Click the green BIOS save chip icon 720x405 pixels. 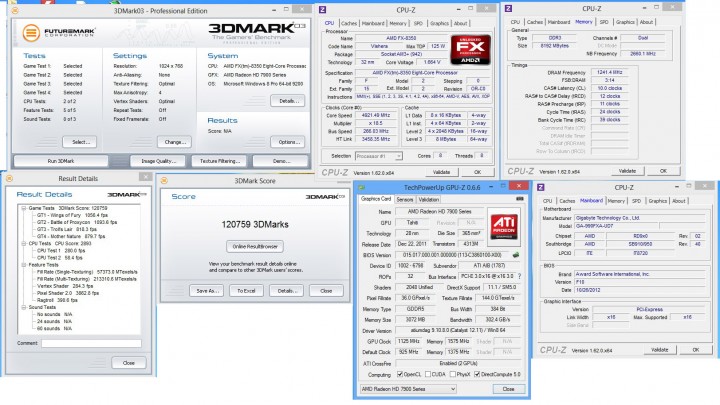click(x=516, y=255)
